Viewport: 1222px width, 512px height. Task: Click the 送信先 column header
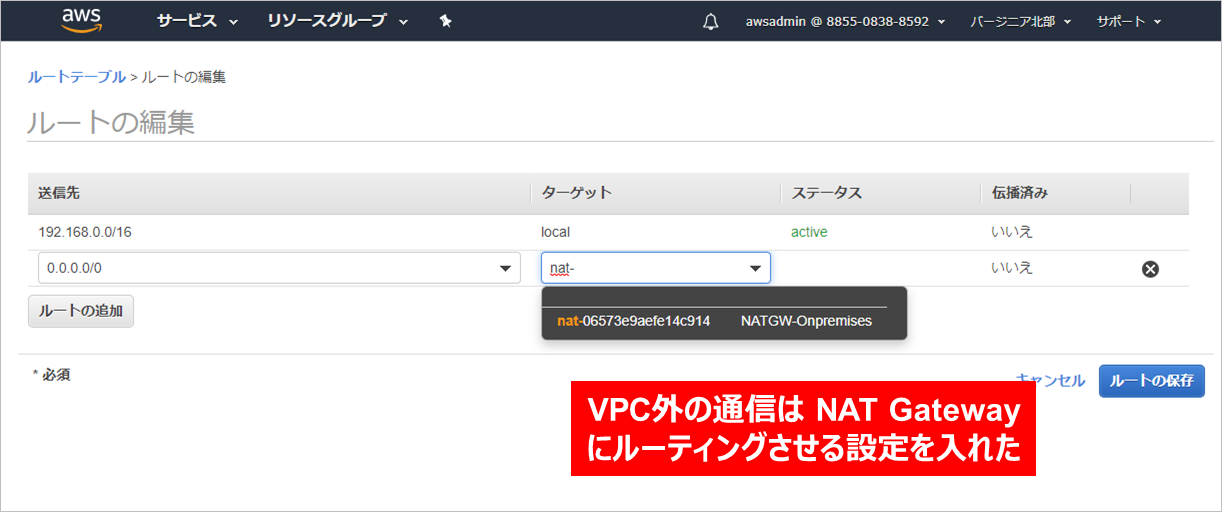pos(58,193)
